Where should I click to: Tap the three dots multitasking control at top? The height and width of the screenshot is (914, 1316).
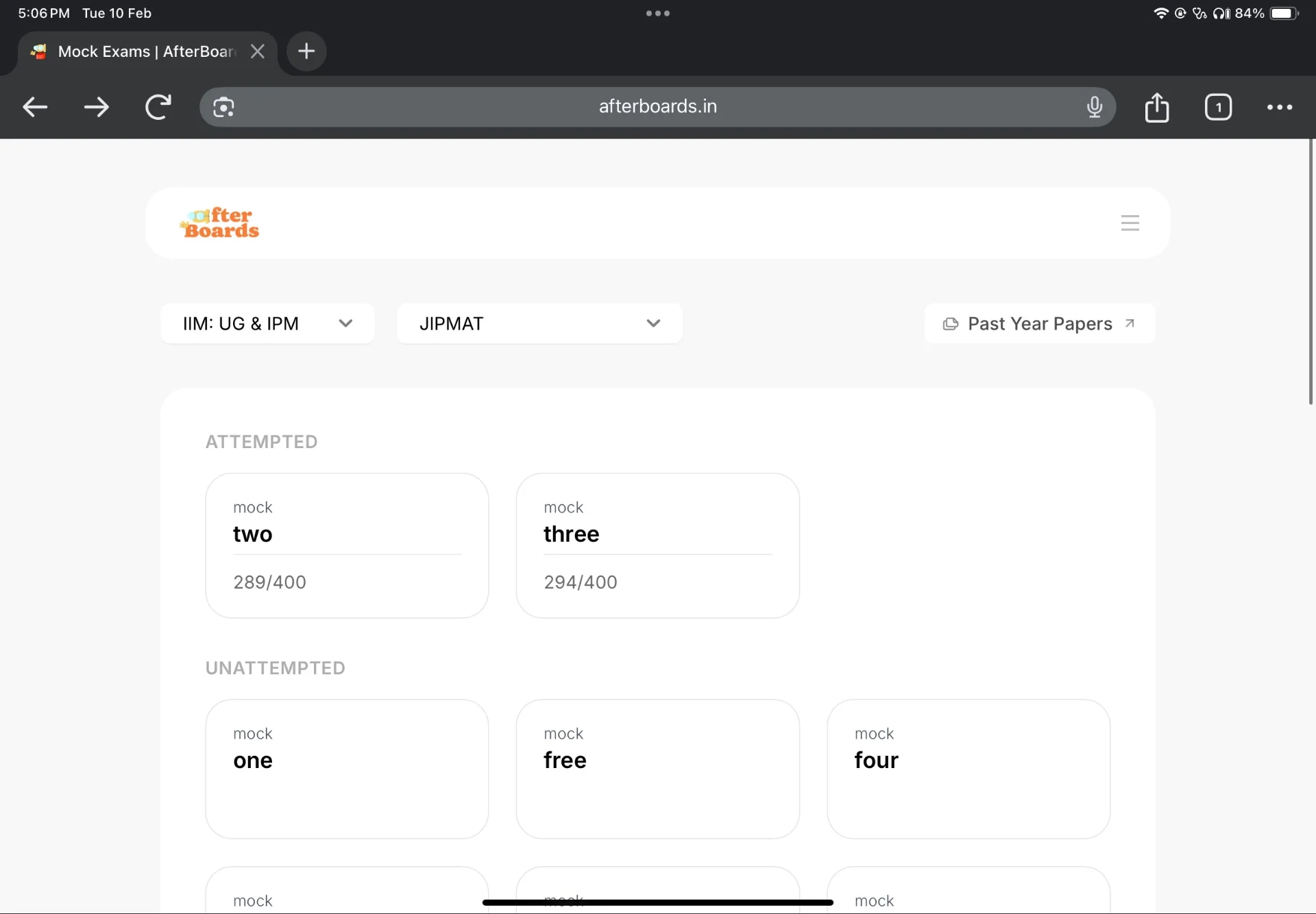click(x=658, y=13)
